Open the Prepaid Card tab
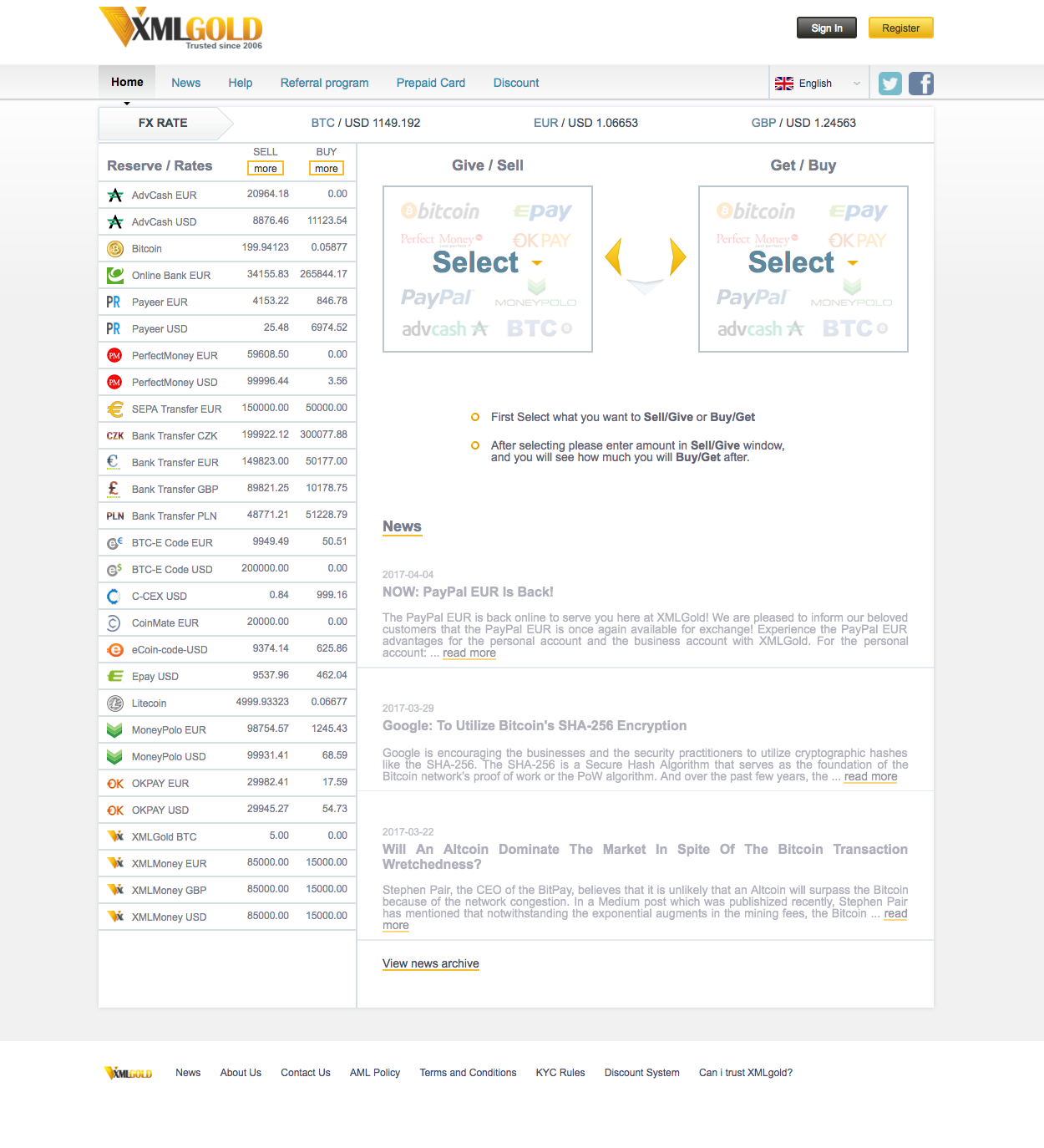The image size is (1044, 1148). coord(431,83)
